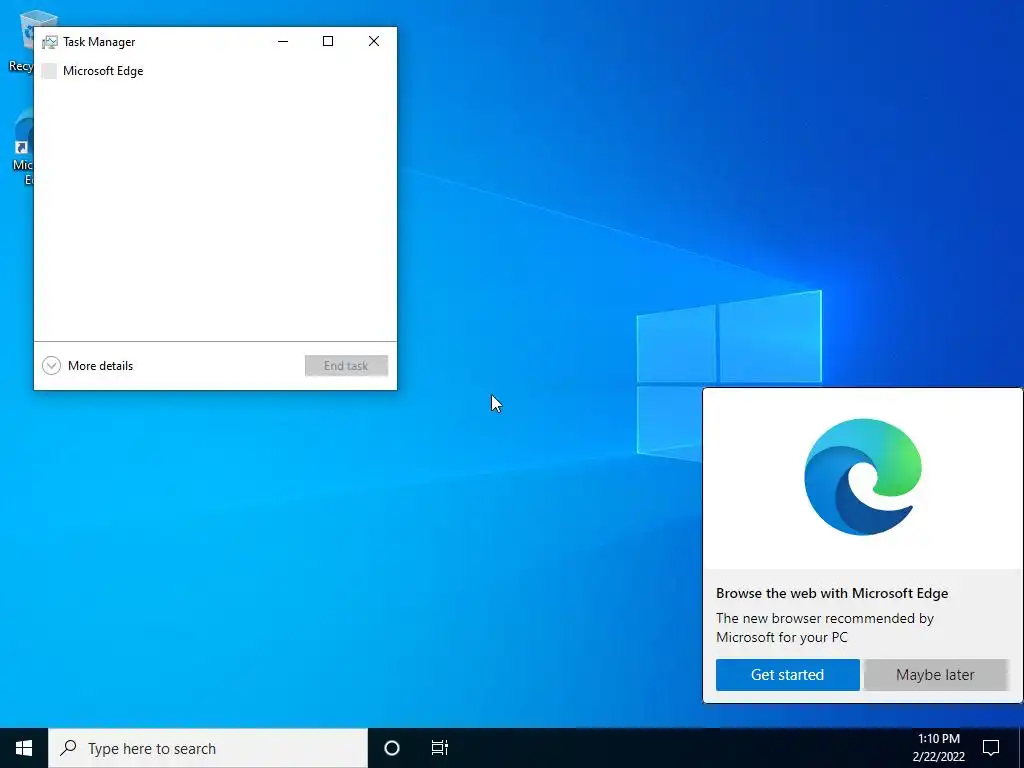1024x768 pixels.
Task: Maximize the Task Manager window
Action: pos(328,41)
